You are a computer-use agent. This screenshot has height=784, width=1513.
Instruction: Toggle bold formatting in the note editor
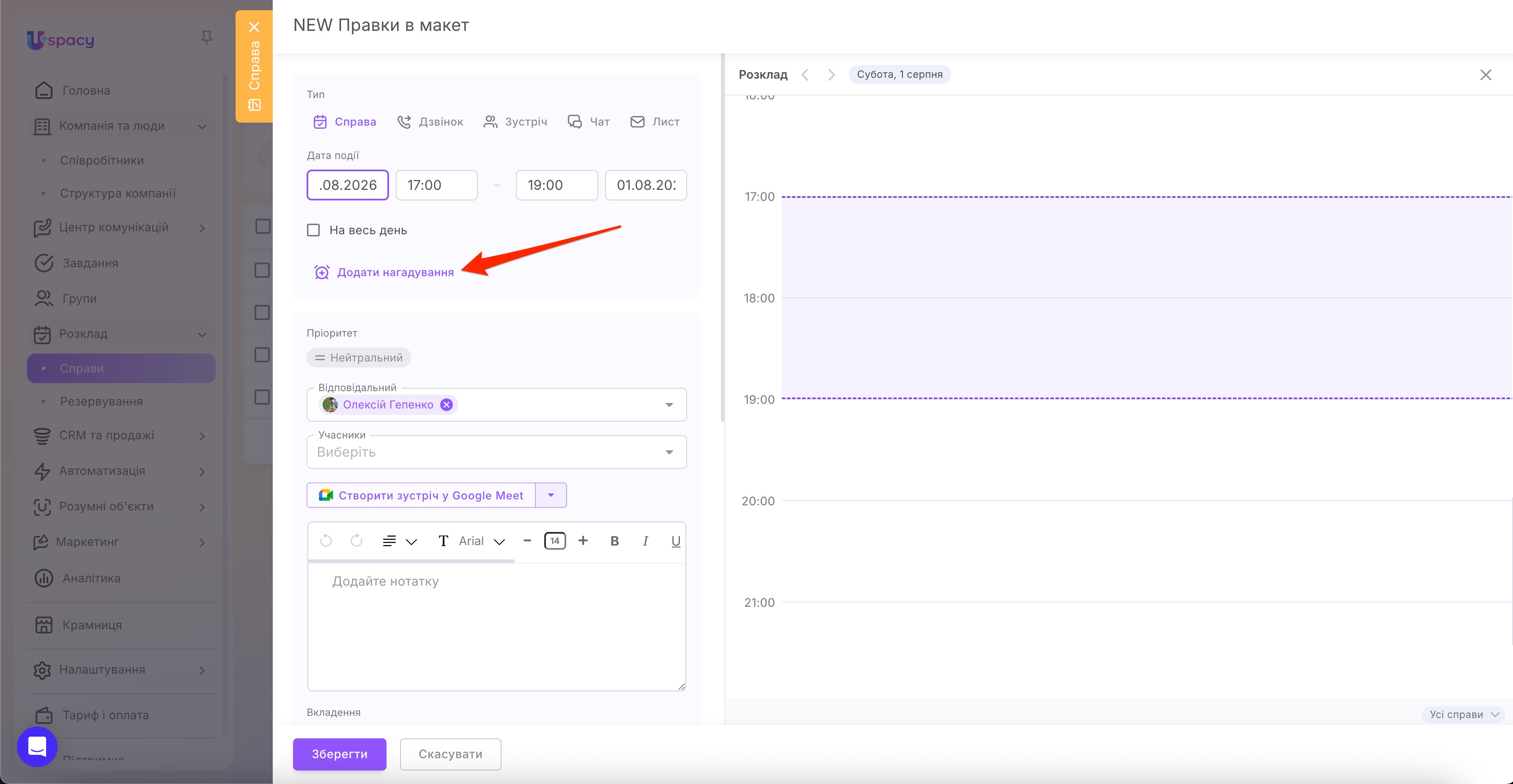pyautogui.click(x=614, y=541)
